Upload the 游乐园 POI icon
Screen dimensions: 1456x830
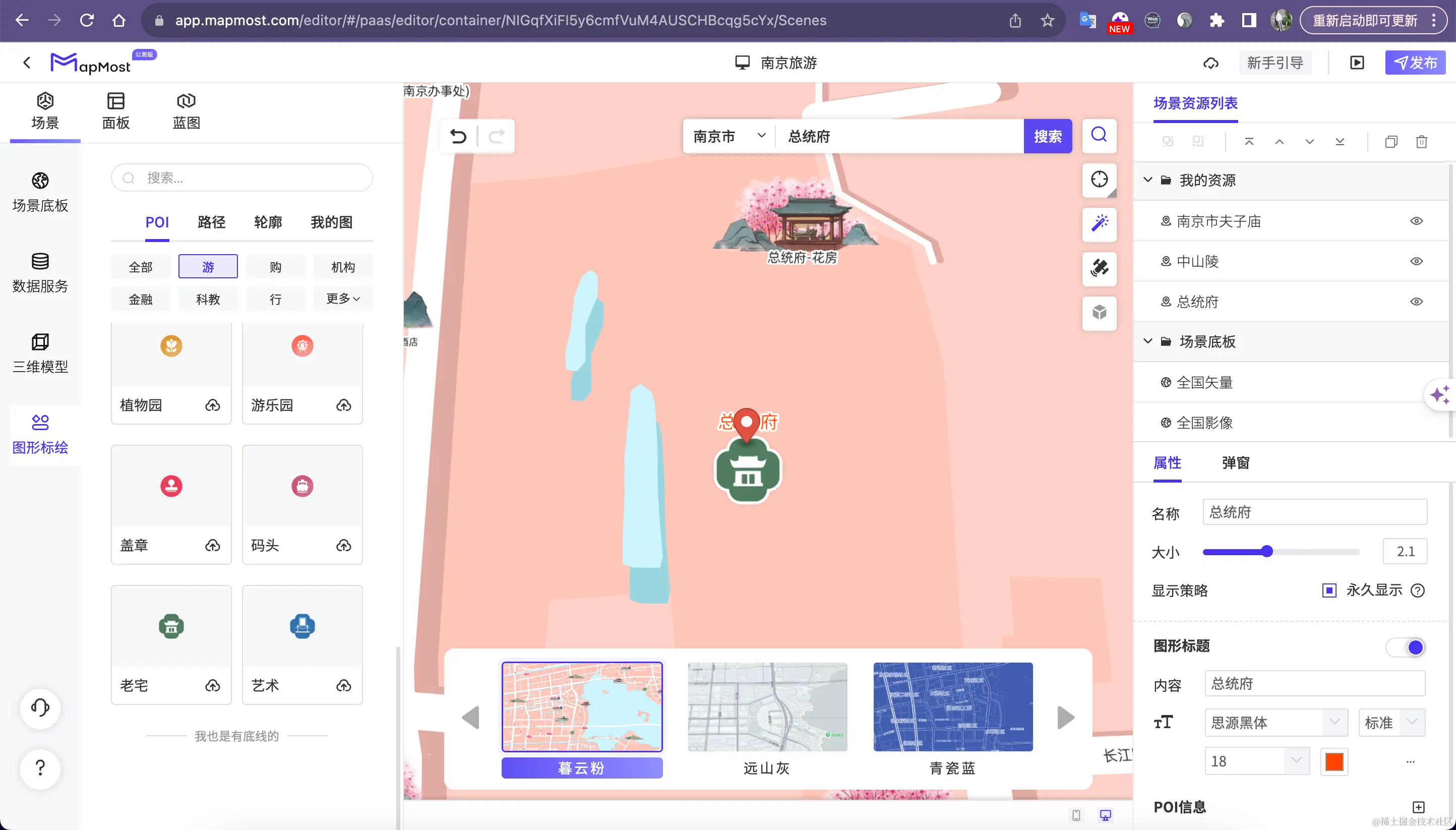pyautogui.click(x=344, y=405)
